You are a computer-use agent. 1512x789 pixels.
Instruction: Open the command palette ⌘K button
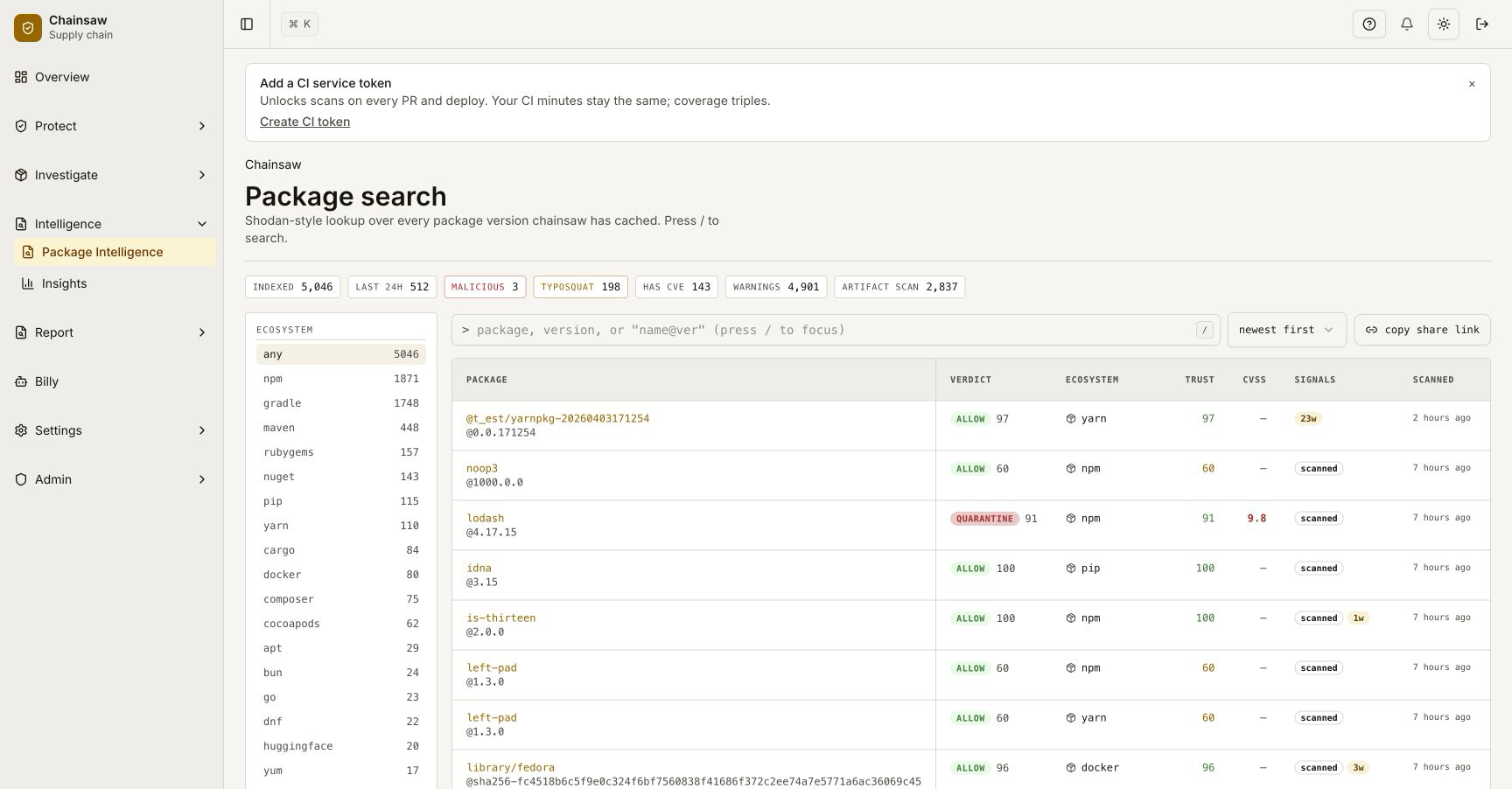pos(299,24)
